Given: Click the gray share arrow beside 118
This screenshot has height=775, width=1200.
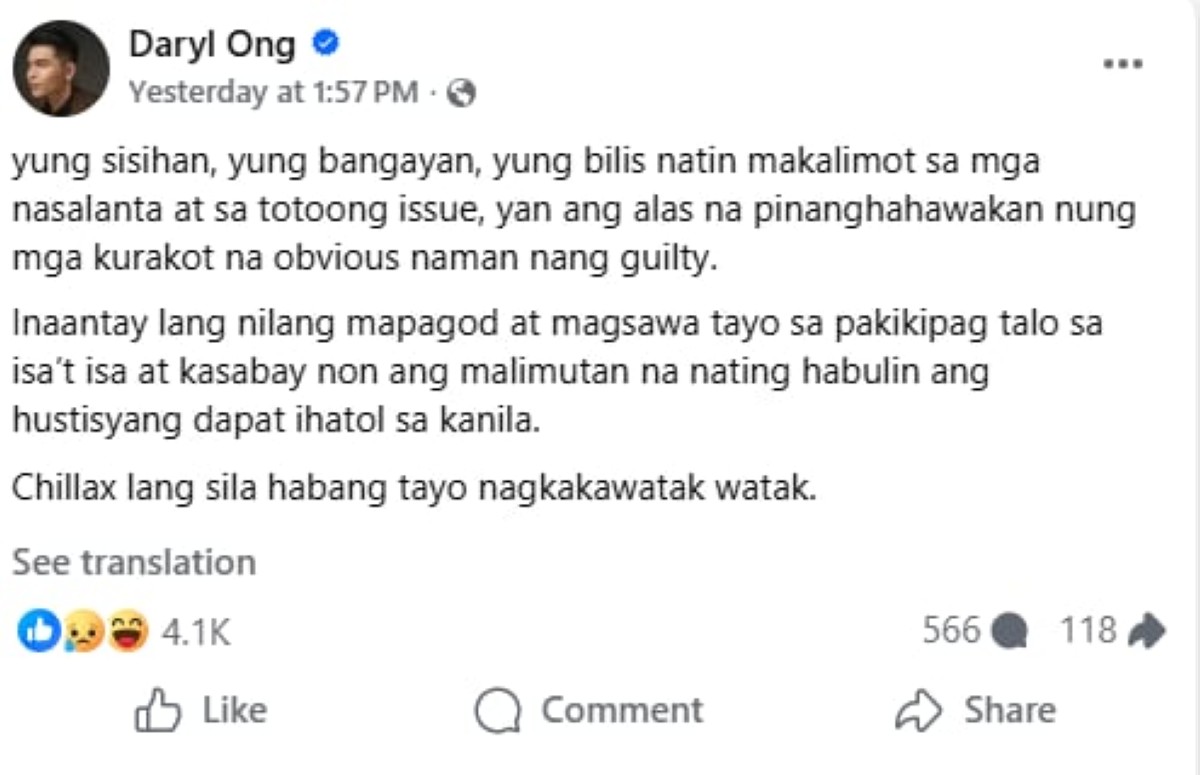Looking at the screenshot, I should point(1146,631).
